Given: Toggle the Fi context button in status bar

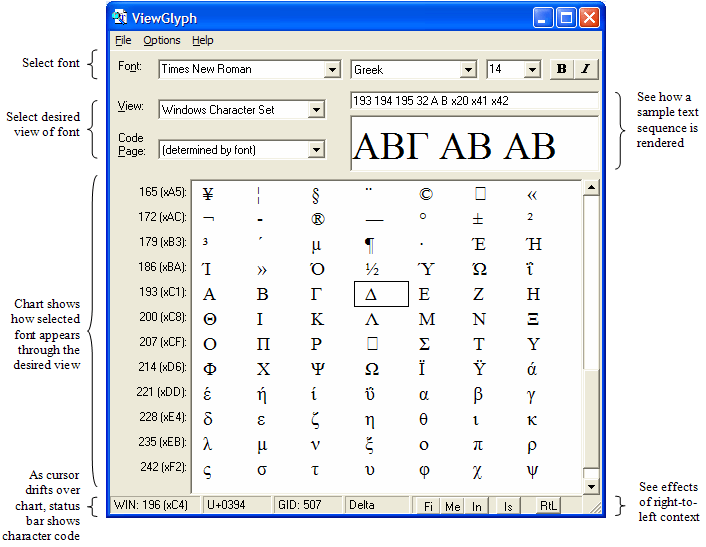Looking at the screenshot, I should click(428, 506).
